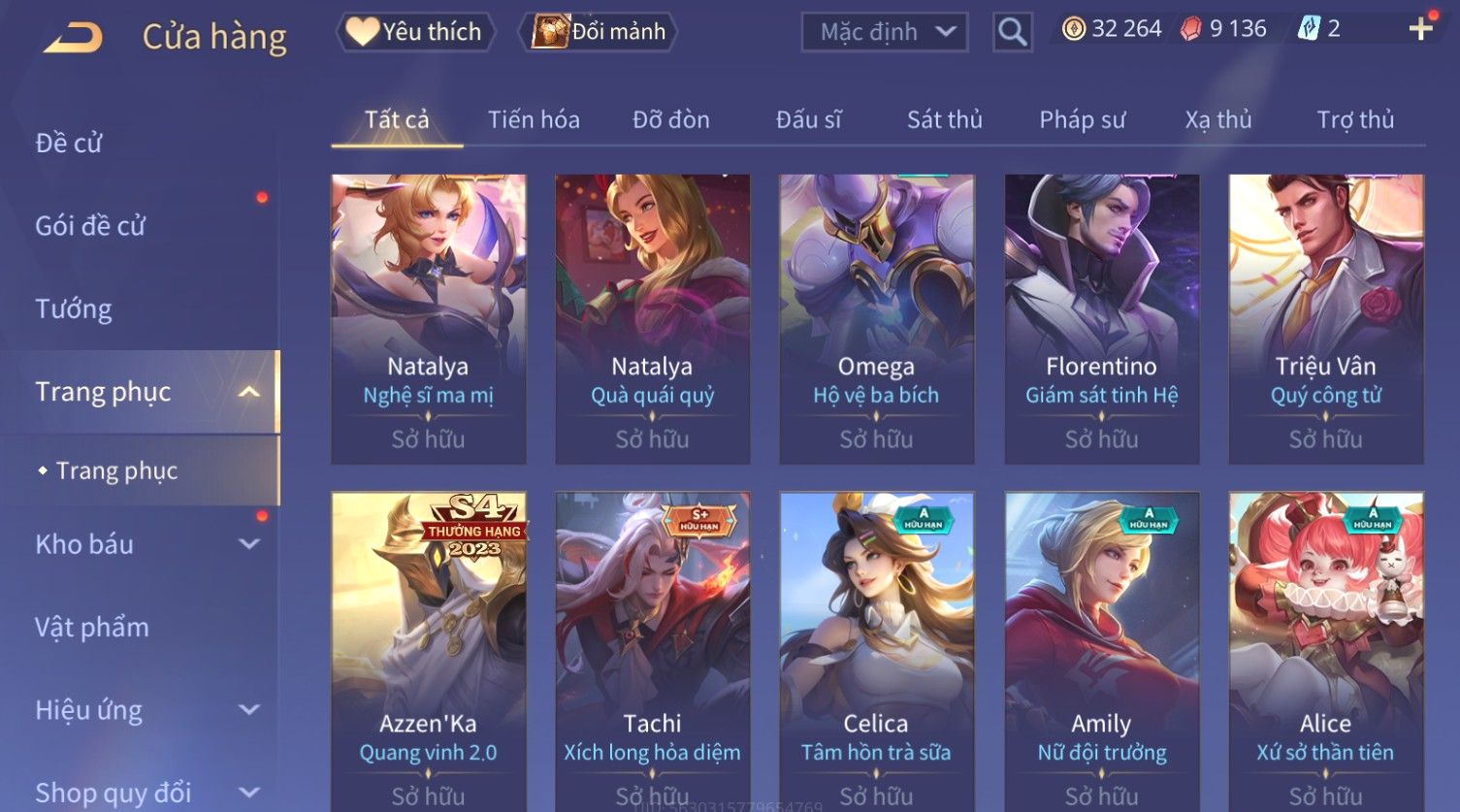Open Tướng in the sidebar
Screen dimensions: 1460x812
coord(74,309)
